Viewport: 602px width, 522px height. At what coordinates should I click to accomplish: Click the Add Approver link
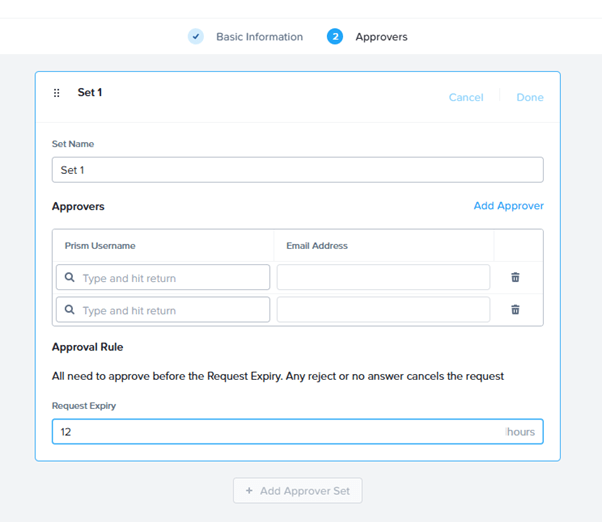(508, 206)
